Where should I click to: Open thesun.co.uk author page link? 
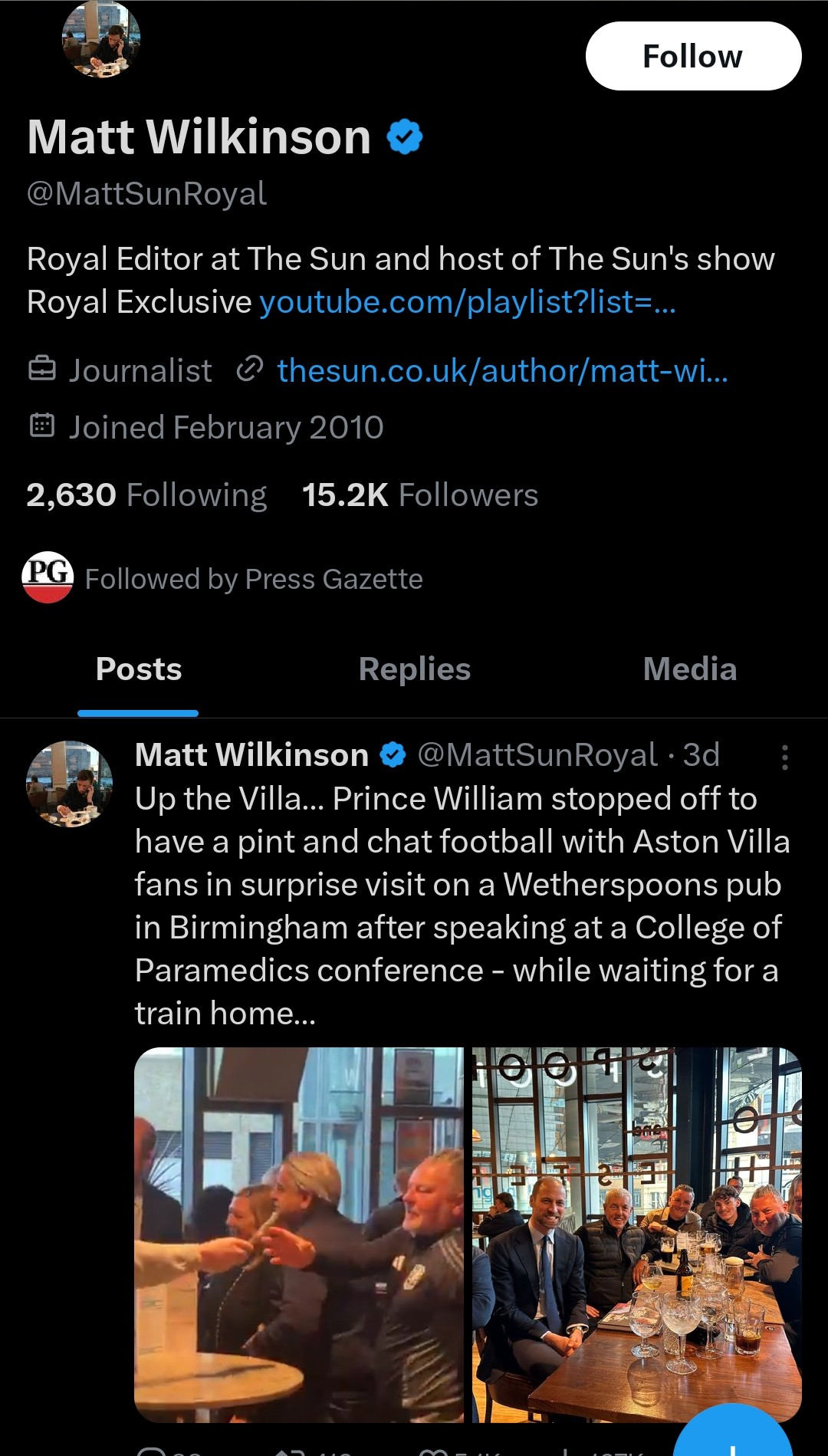(x=502, y=370)
